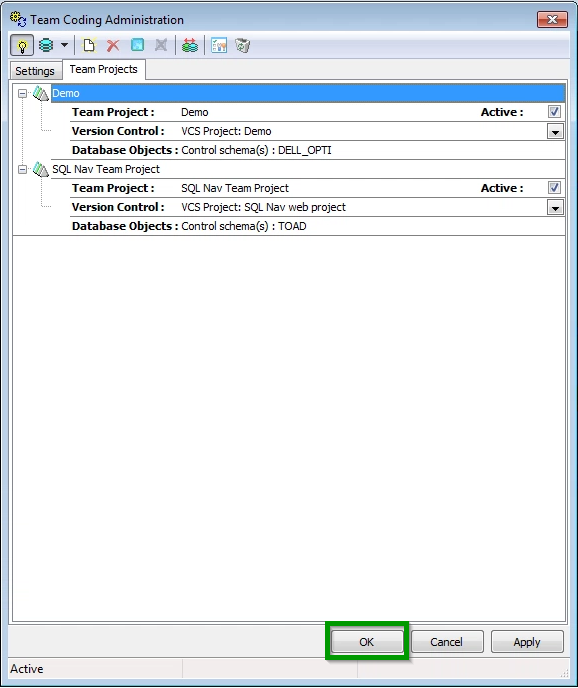Click the red X delete icon

click(x=113, y=45)
